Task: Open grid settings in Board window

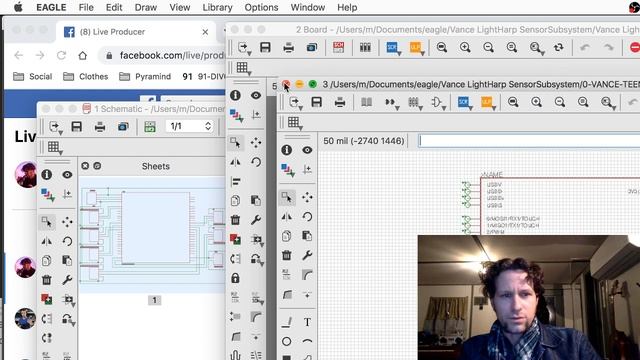Action: pyautogui.click(x=243, y=68)
